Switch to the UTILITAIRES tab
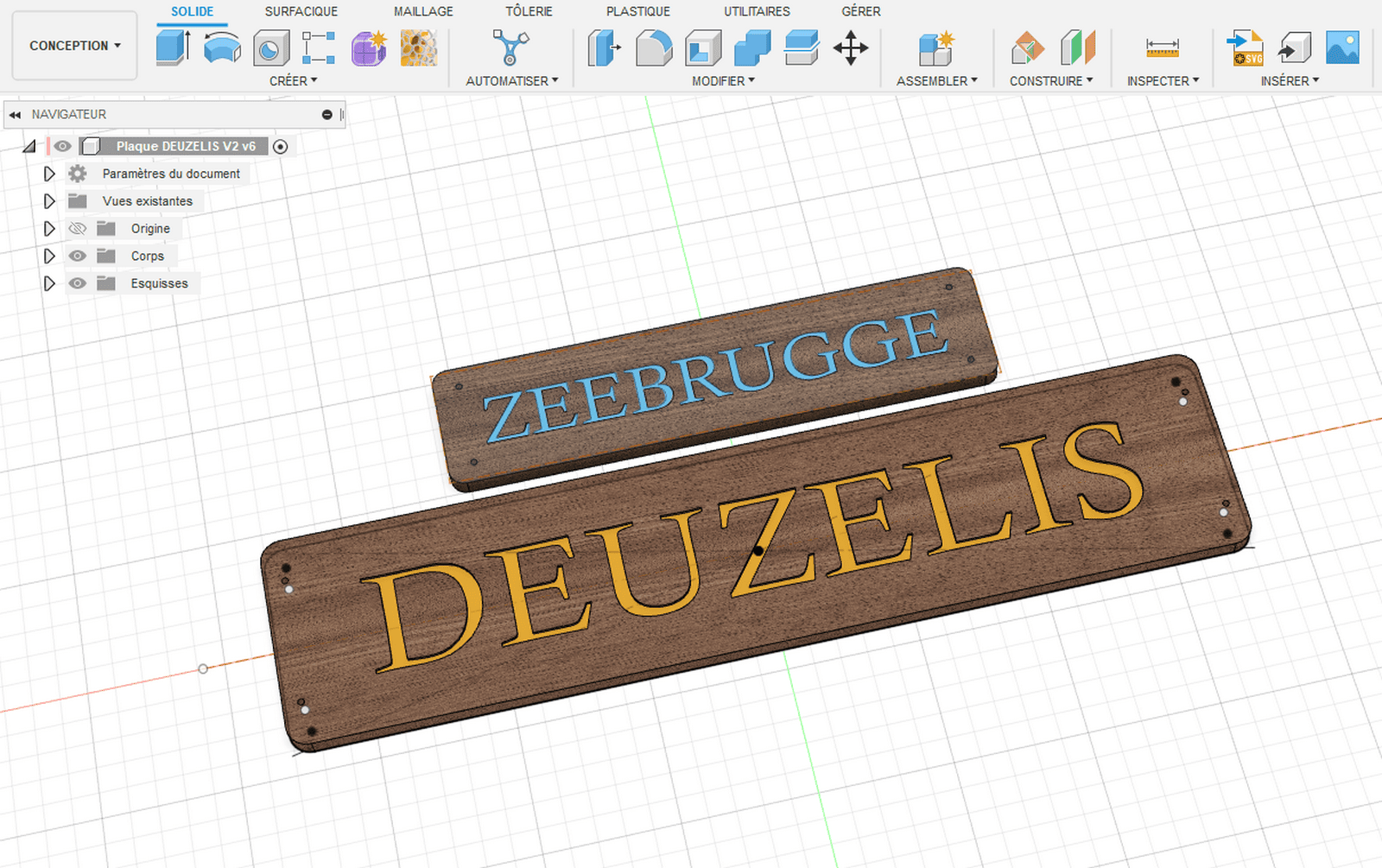Image resolution: width=1382 pixels, height=868 pixels. coord(757,11)
